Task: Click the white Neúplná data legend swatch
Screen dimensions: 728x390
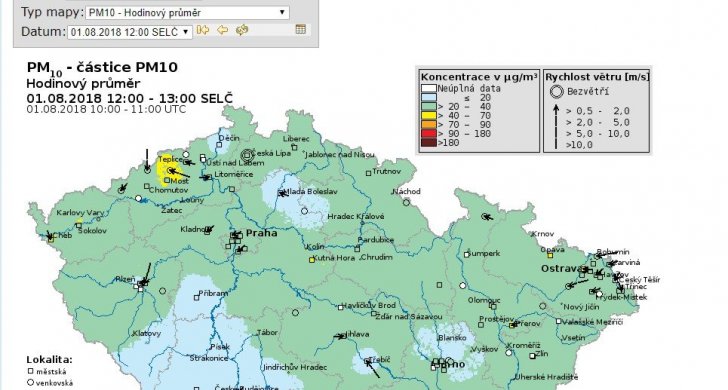Action: click(x=429, y=88)
